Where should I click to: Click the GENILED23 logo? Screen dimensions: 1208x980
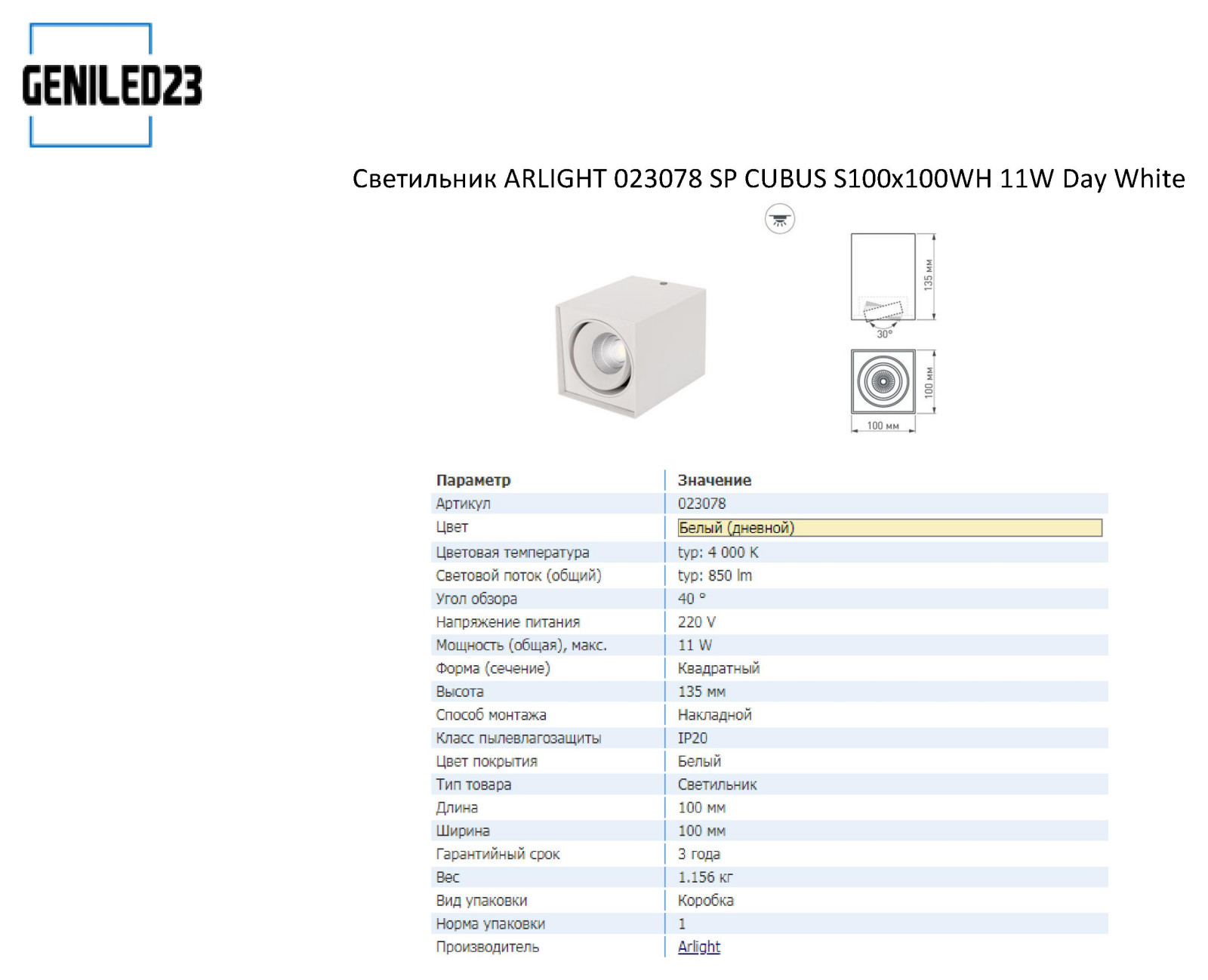(x=112, y=85)
